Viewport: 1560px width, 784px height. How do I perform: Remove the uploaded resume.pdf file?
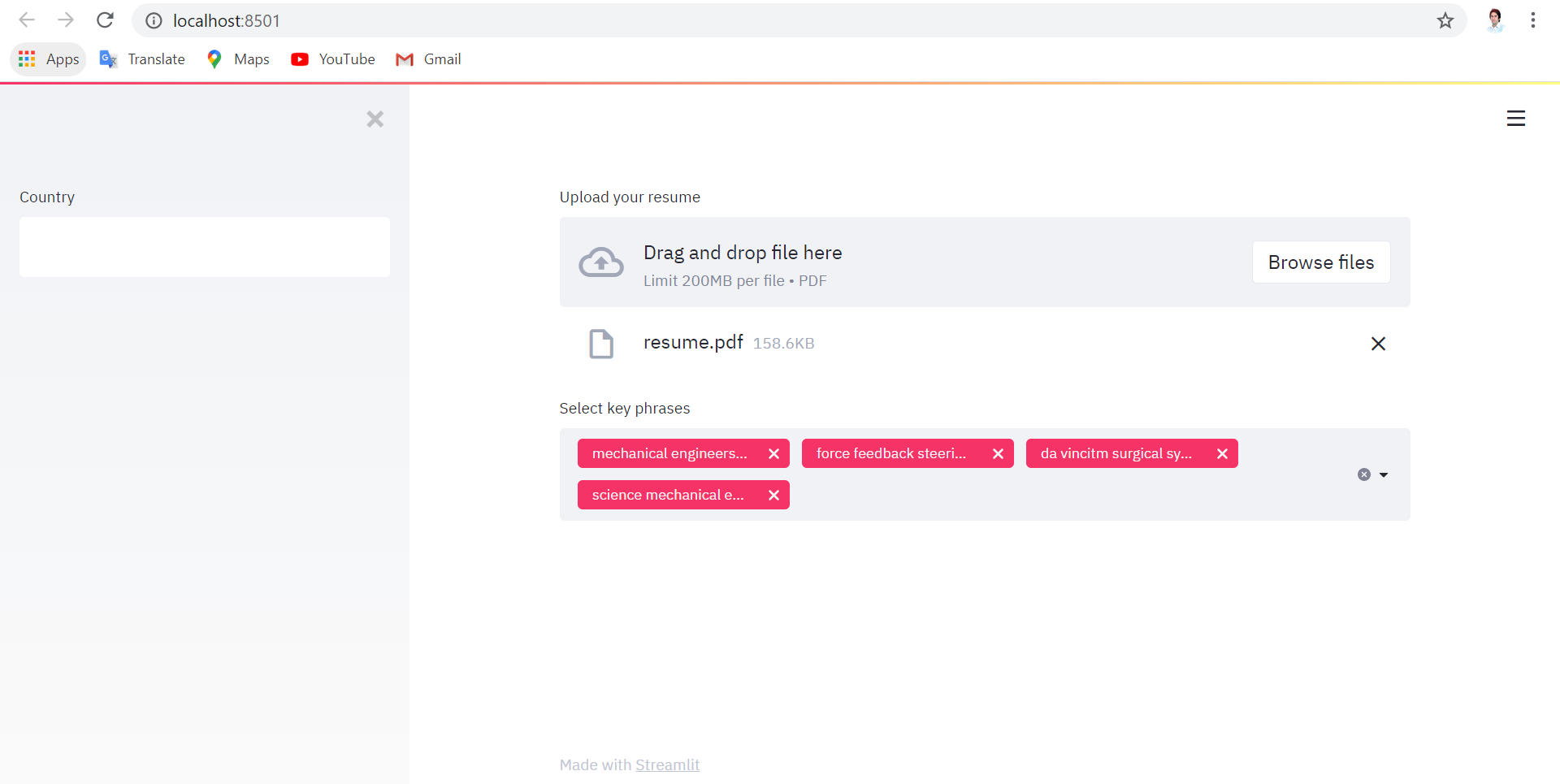[1378, 344]
